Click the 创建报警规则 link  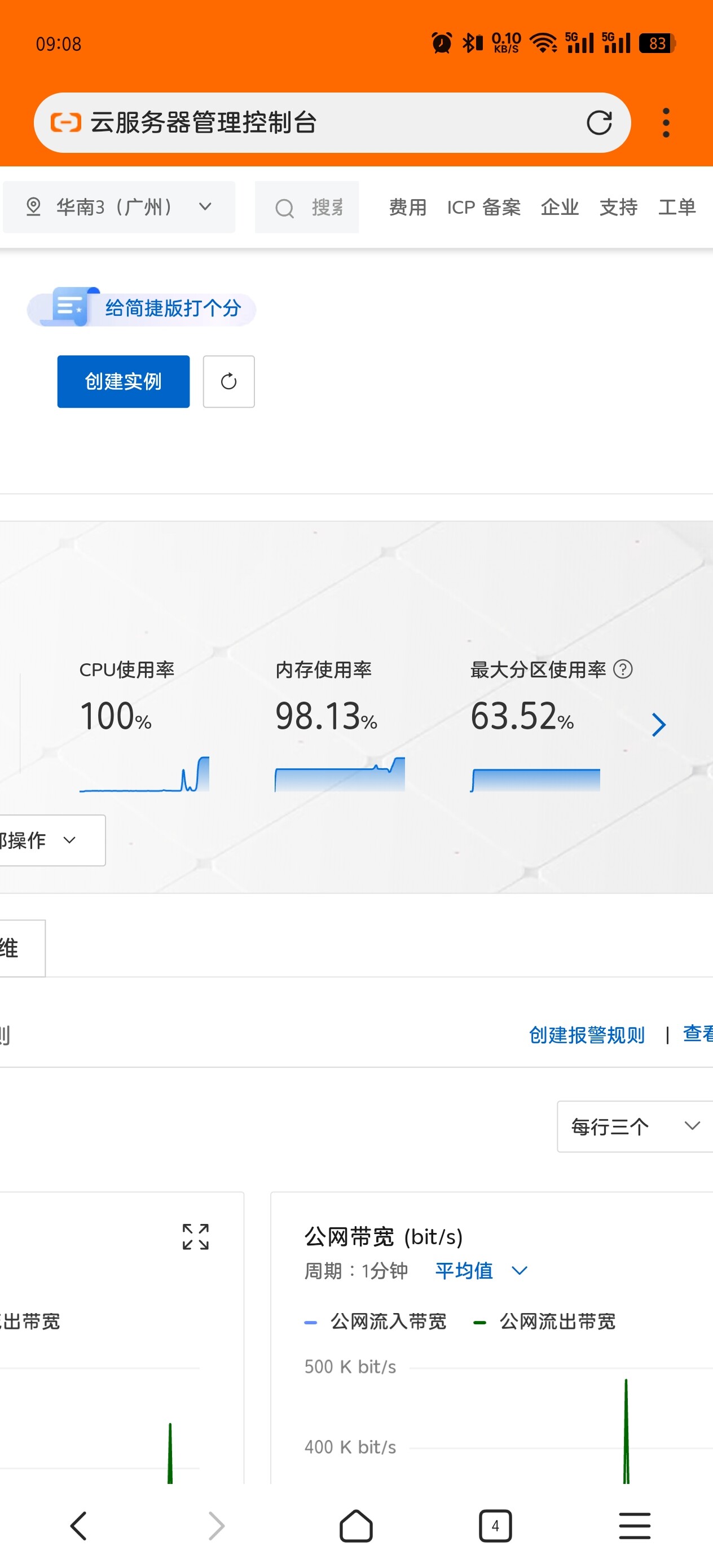click(586, 1035)
